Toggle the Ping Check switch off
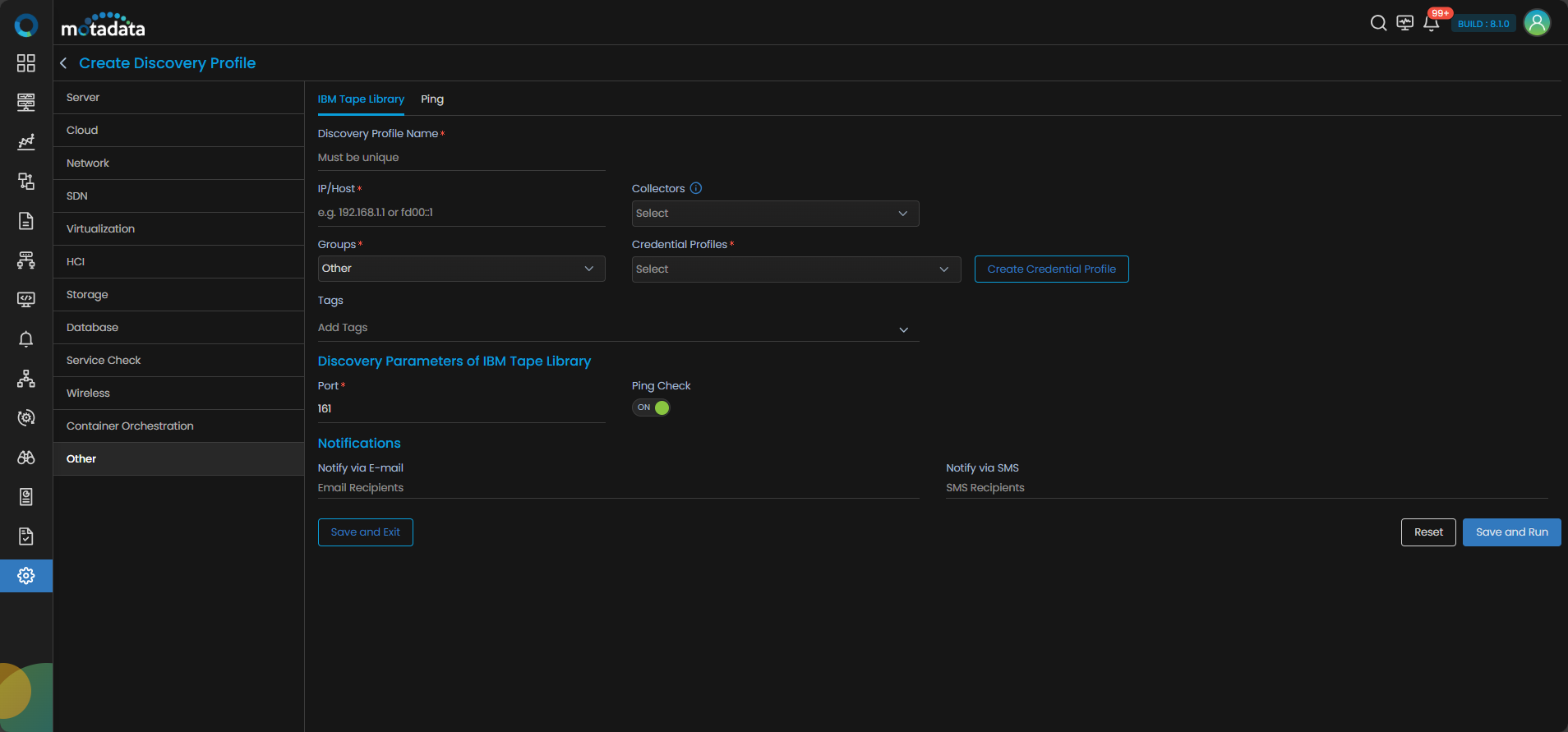 point(651,407)
